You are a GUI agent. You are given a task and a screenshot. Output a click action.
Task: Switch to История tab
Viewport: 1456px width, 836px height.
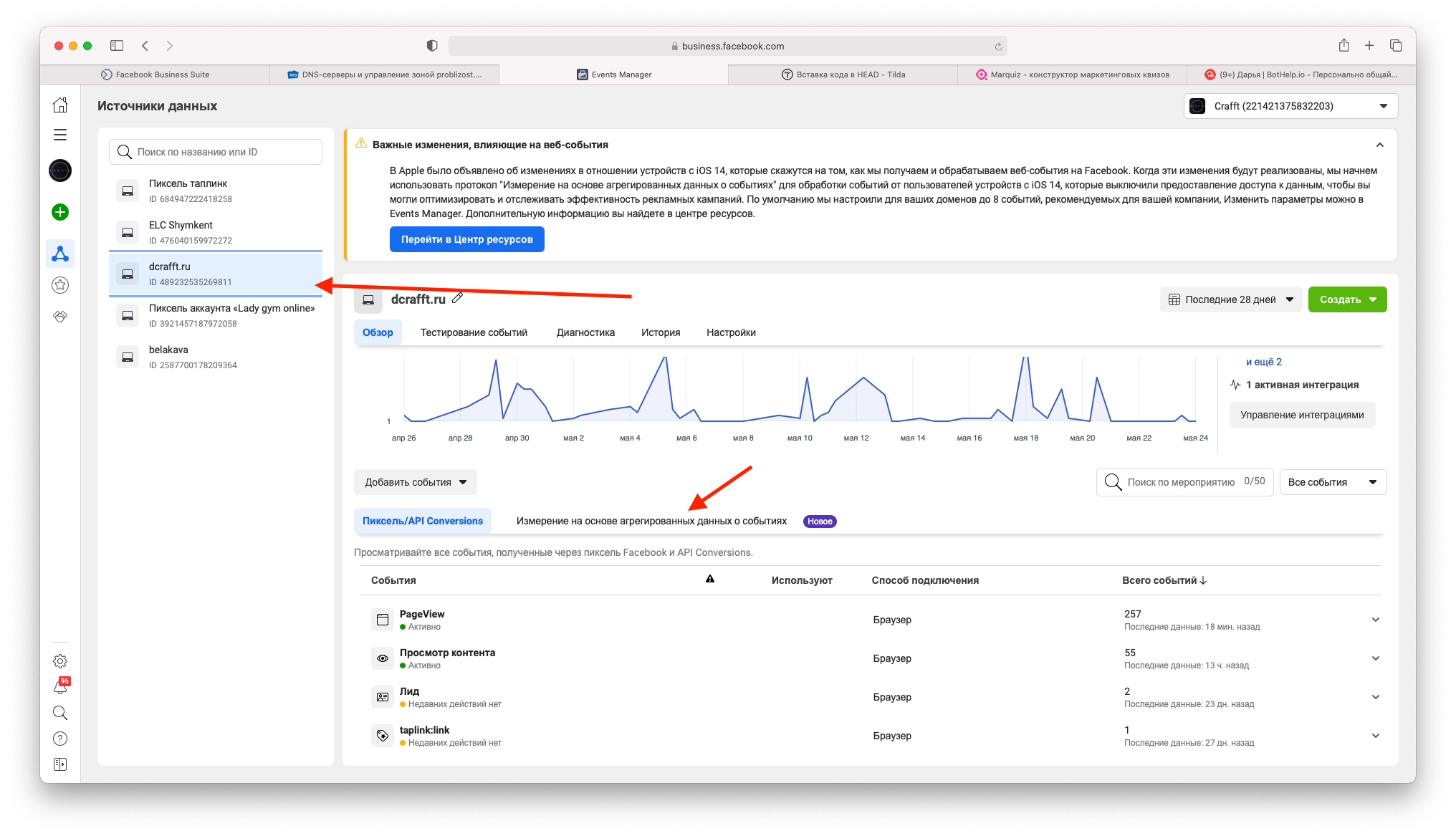(661, 332)
